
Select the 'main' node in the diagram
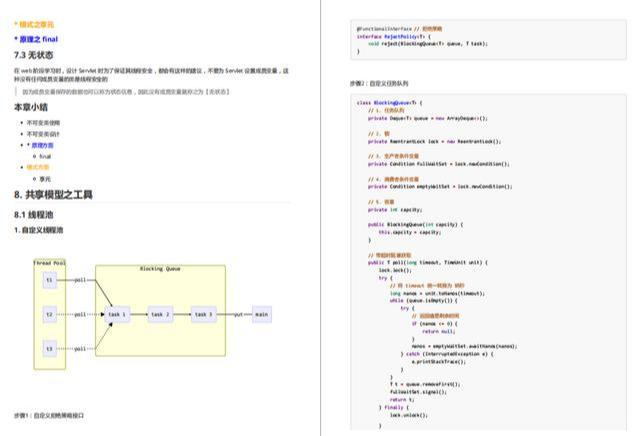[x=262, y=314]
